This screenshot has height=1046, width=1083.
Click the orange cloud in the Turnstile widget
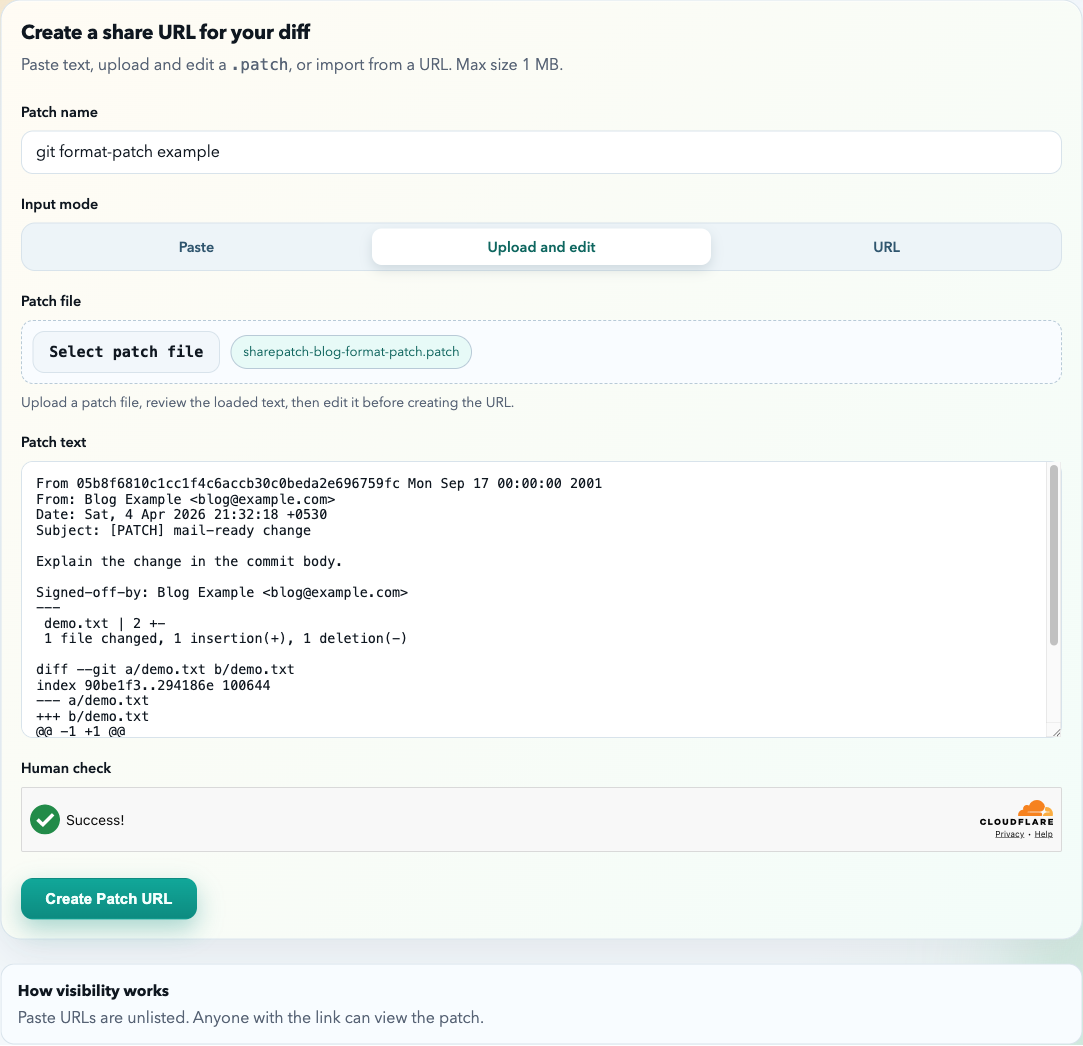pos(1035,806)
